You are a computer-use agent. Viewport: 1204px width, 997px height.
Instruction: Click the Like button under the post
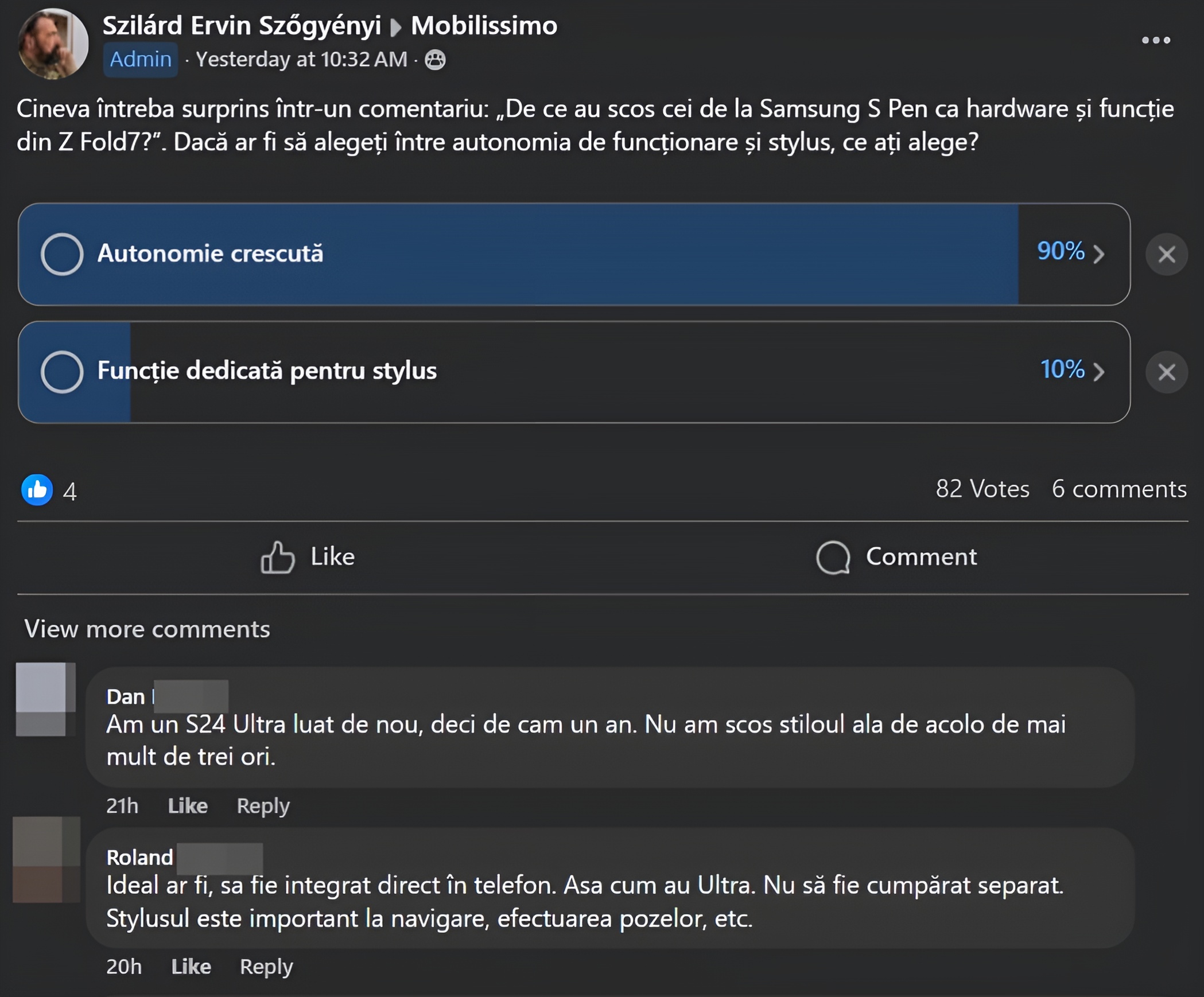(308, 557)
